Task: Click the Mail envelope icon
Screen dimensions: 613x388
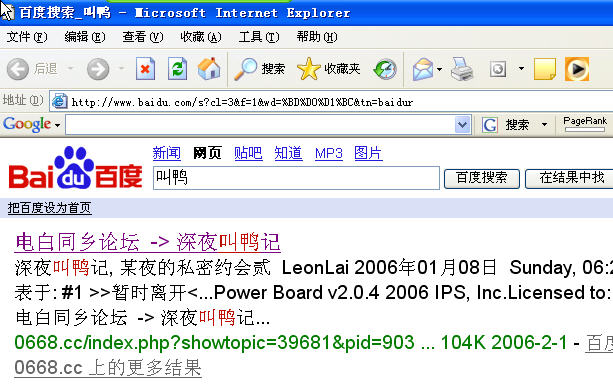Action: tap(423, 69)
